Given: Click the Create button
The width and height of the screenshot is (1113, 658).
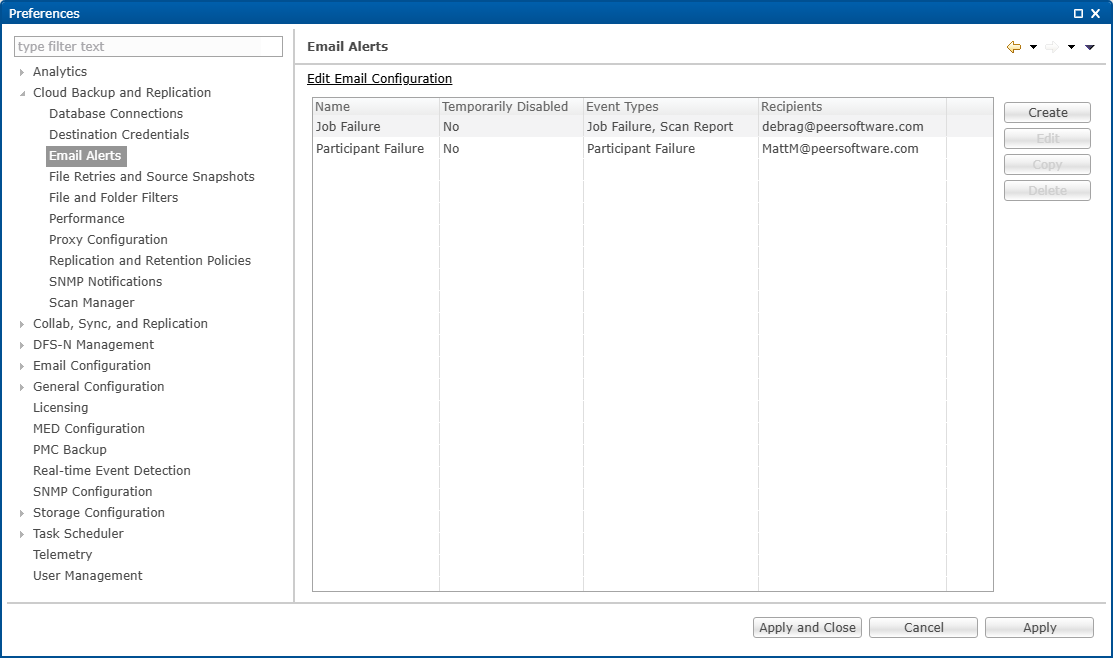Looking at the screenshot, I should click(1047, 112).
